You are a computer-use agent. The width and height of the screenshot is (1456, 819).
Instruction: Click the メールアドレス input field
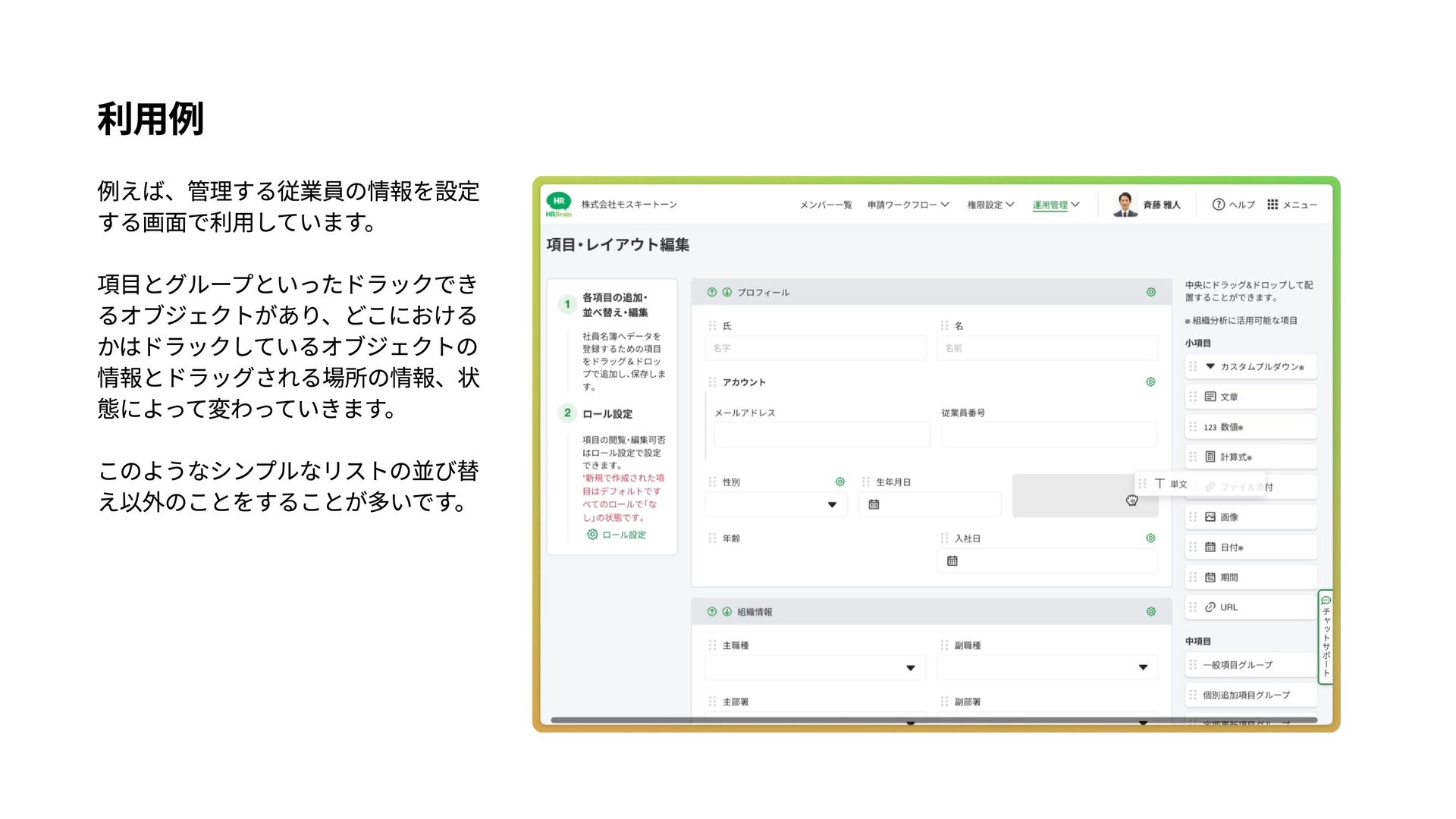click(x=821, y=435)
